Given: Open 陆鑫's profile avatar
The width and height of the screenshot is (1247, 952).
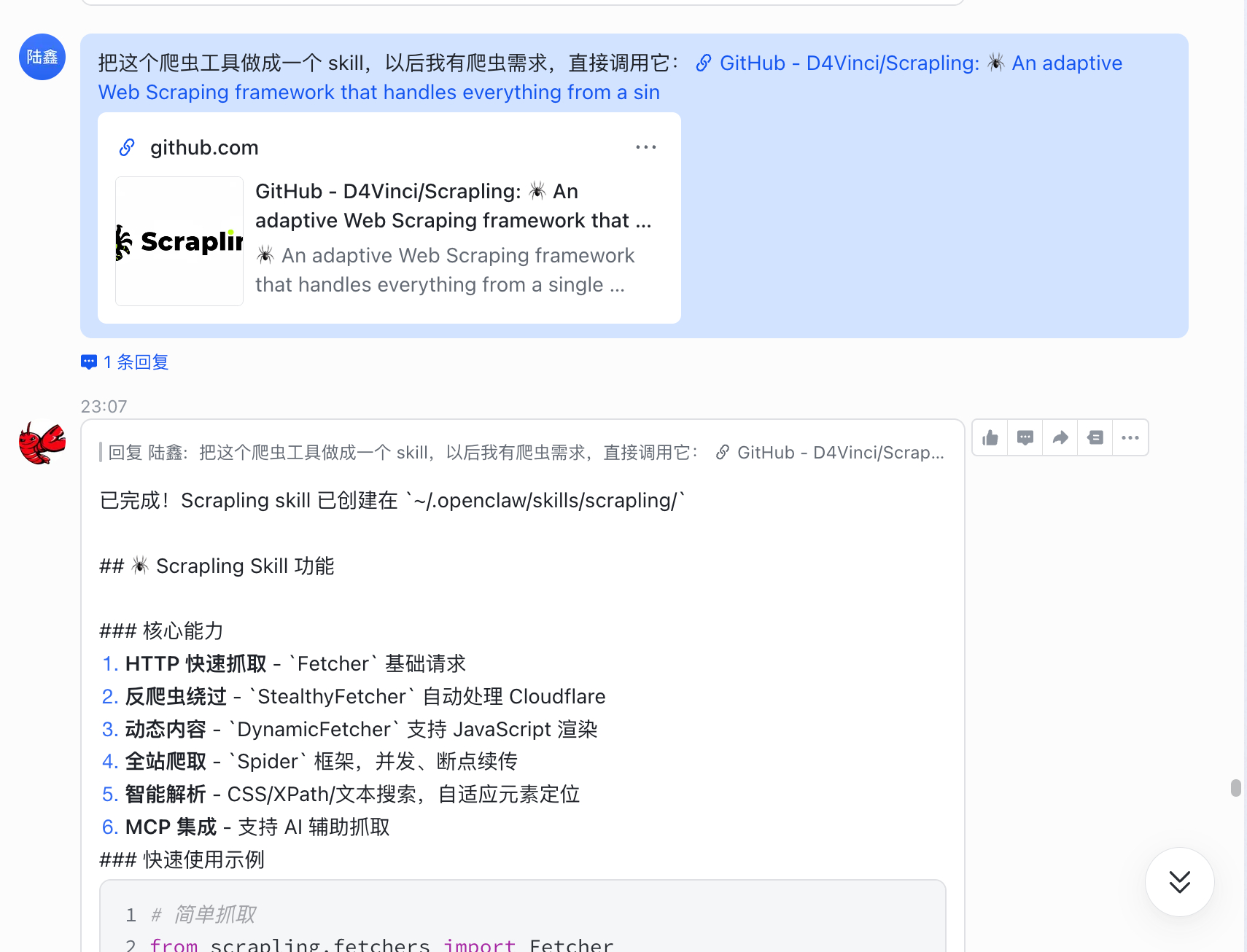Looking at the screenshot, I should [42, 57].
